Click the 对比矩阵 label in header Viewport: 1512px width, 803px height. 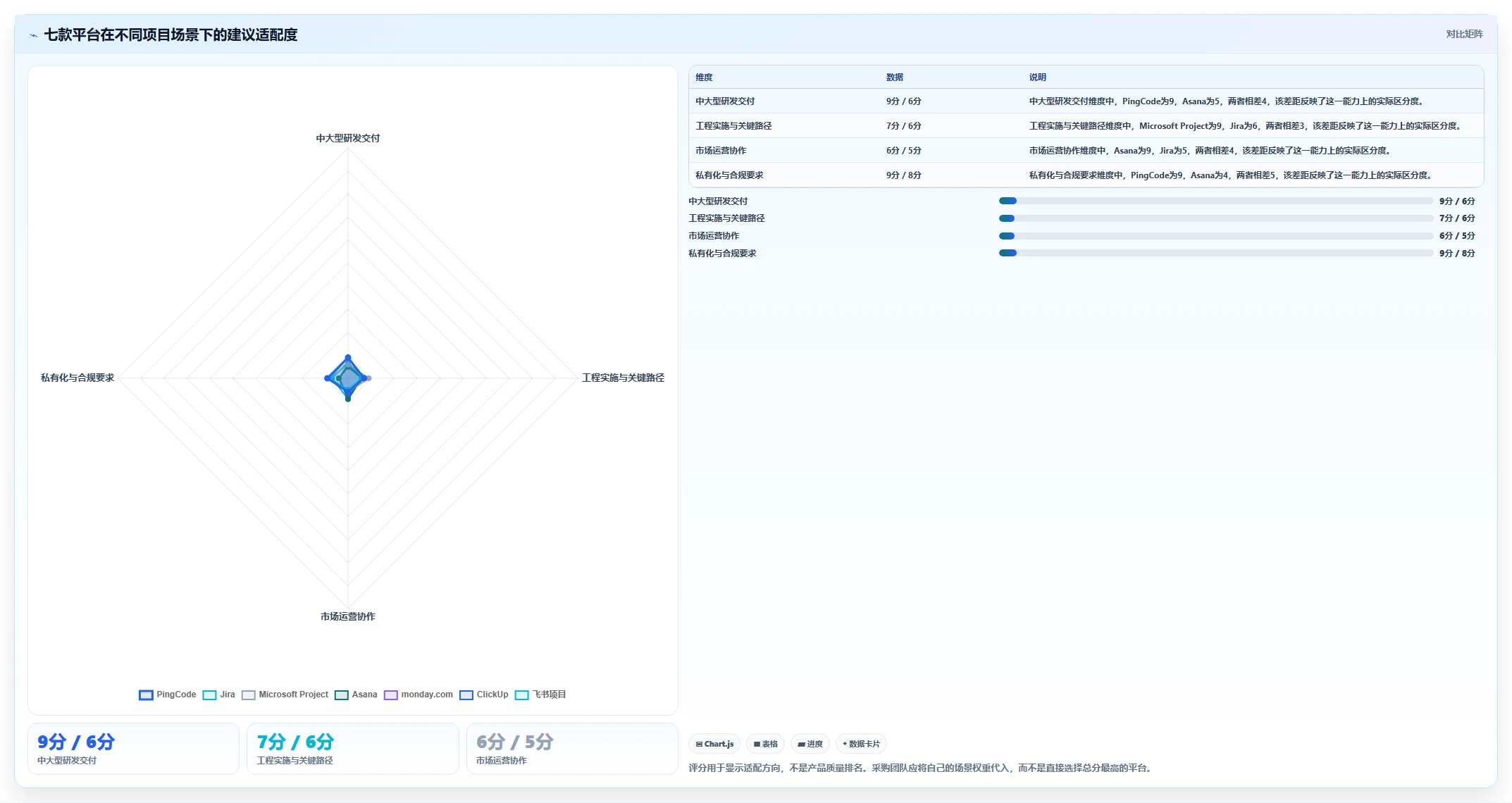coord(1464,34)
